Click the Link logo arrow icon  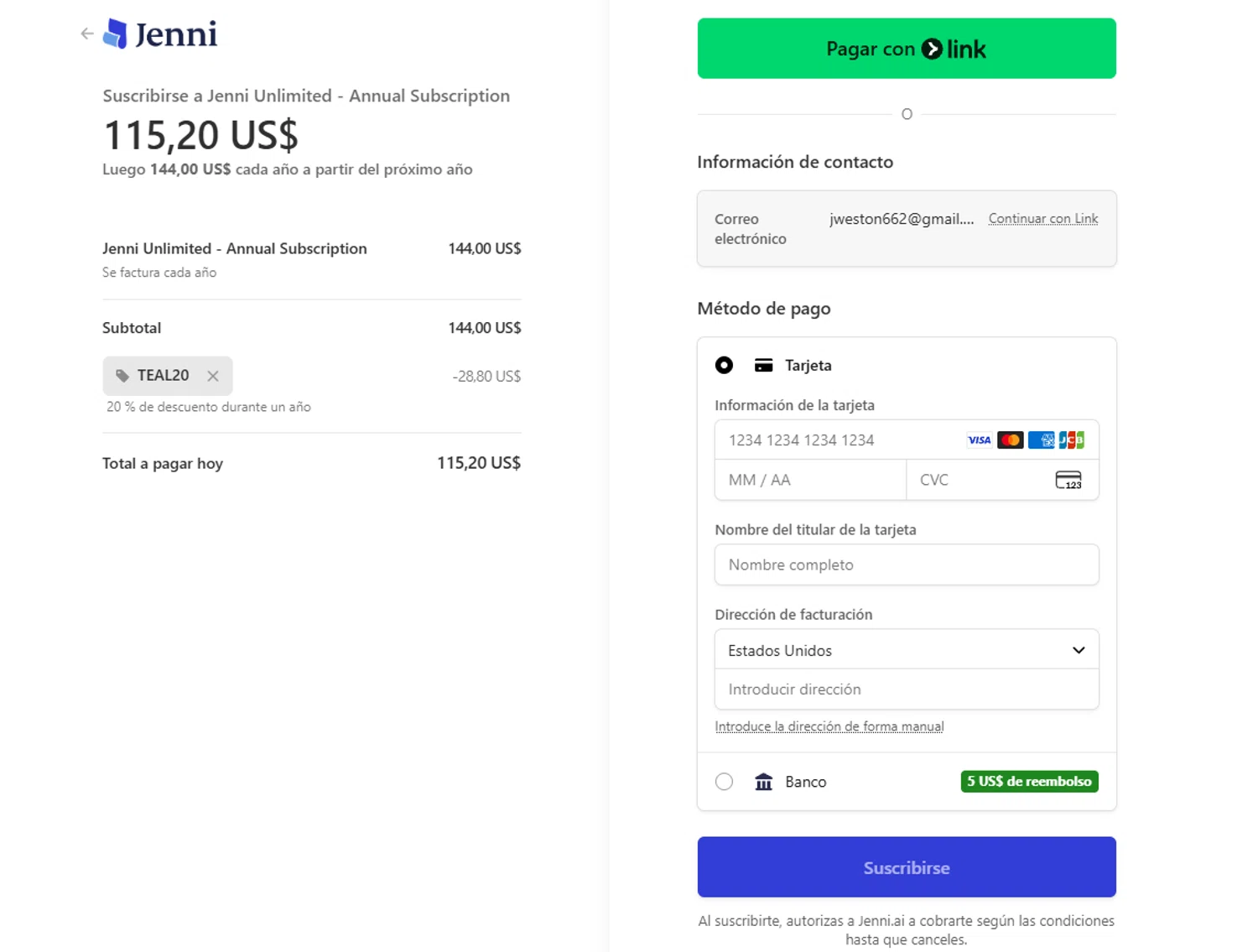click(932, 49)
